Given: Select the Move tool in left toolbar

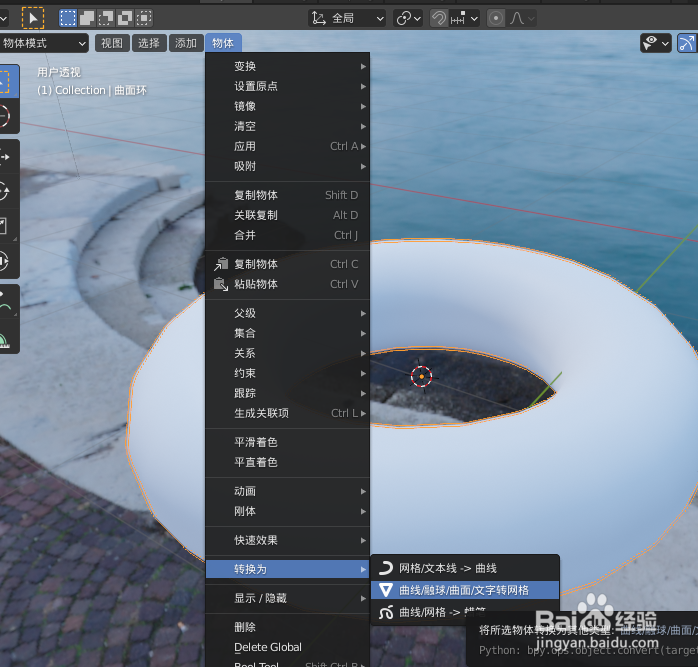Looking at the screenshot, I should pyautogui.click(x=5, y=157).
